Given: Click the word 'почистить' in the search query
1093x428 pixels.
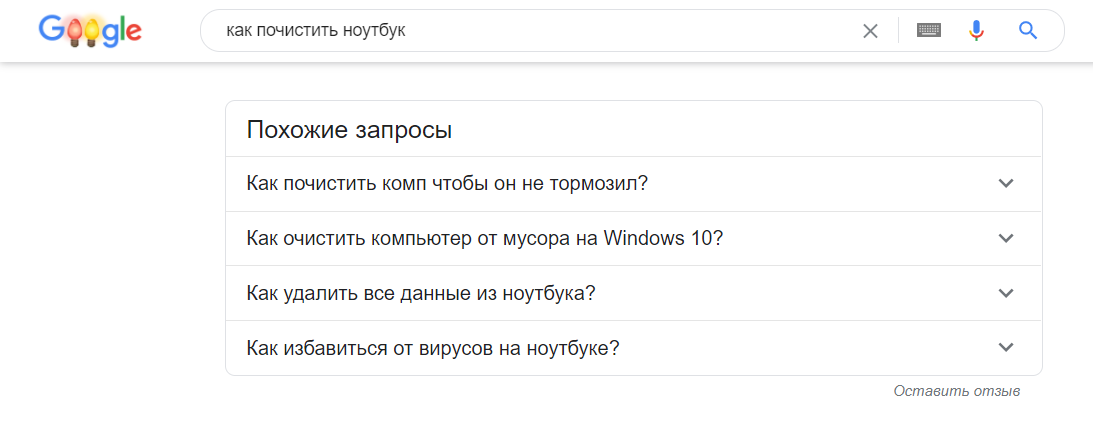Looking at the screenshot, I should 294,31.
